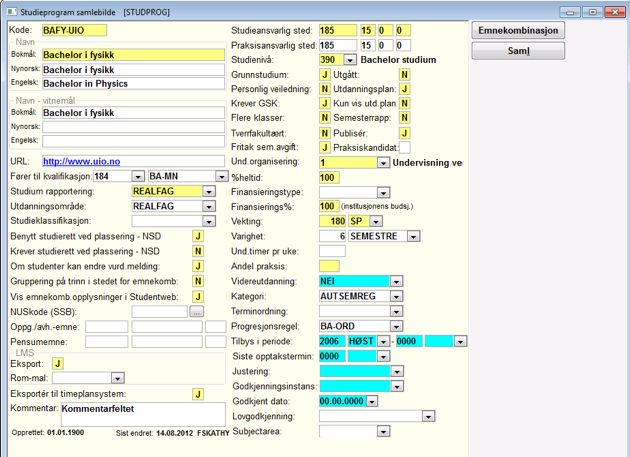Open the Vekting SP unit dropdown
This screenshot has width=630, height=457.
click(376, 221)
